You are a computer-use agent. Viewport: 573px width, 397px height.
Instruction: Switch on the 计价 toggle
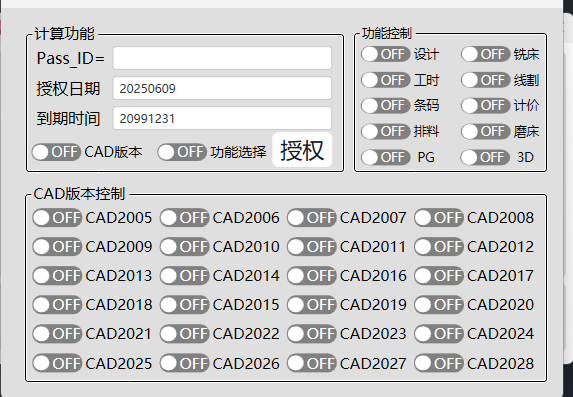click(485, 106)
